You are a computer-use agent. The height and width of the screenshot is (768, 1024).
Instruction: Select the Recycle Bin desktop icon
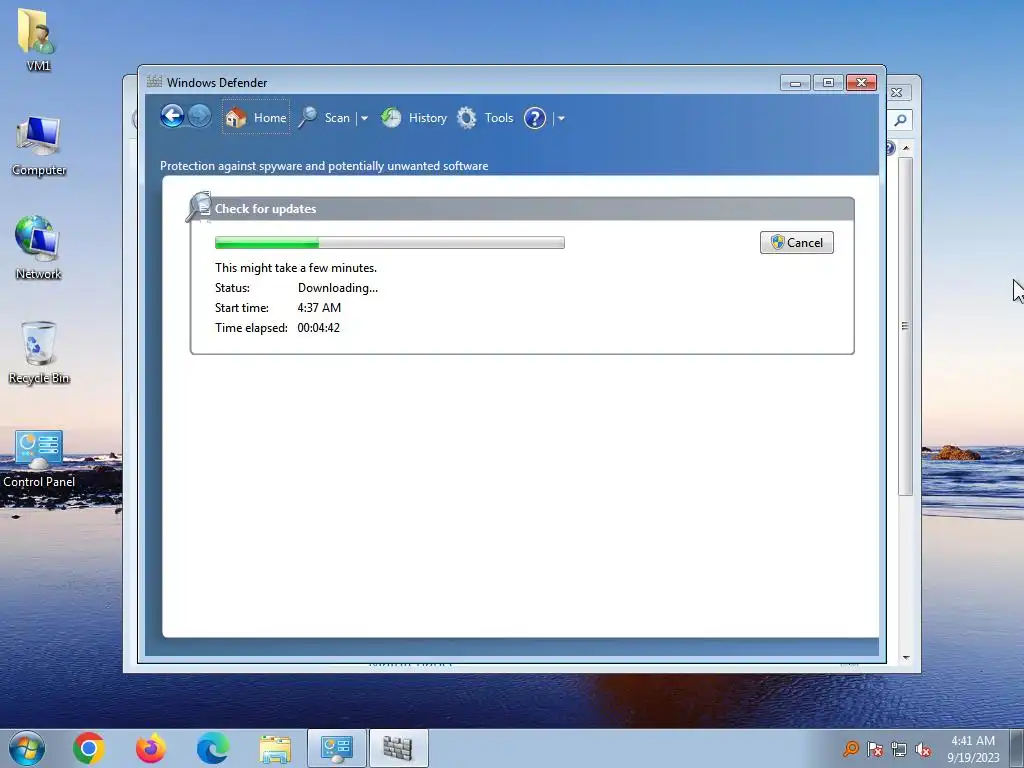(x=39, y=353)
